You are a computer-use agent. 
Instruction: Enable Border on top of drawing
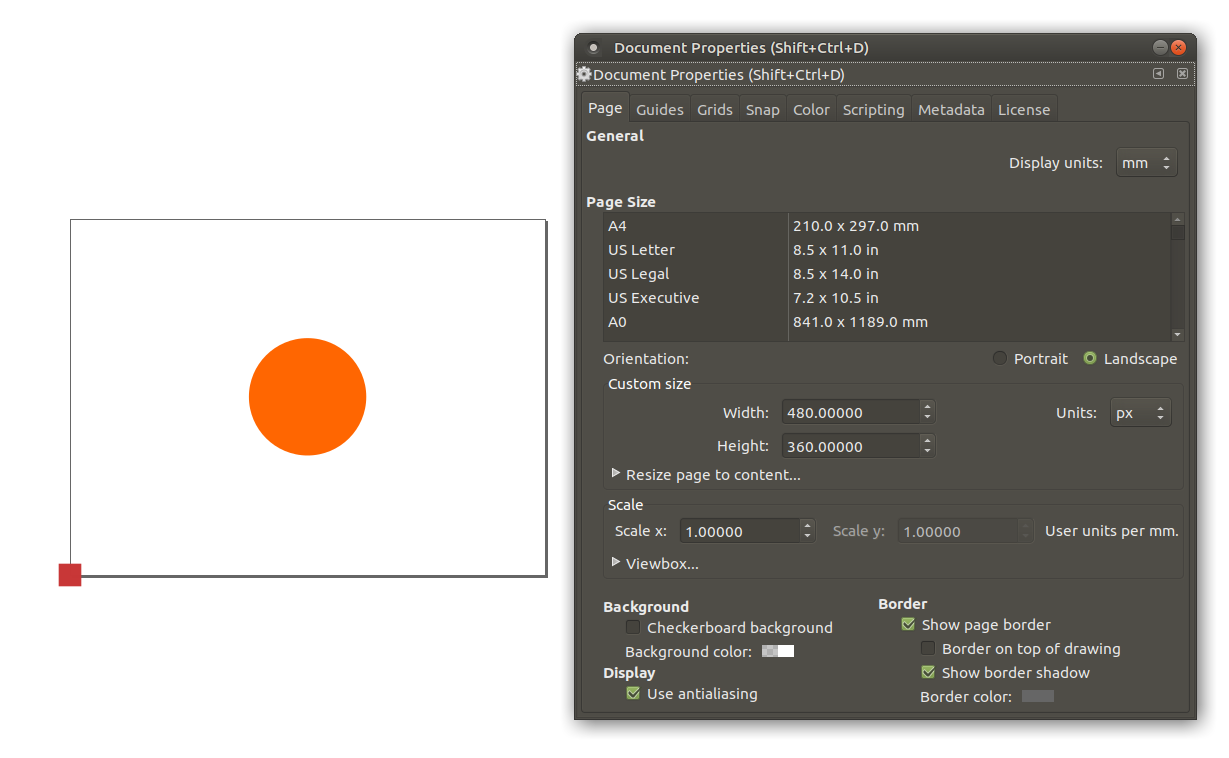927,648
